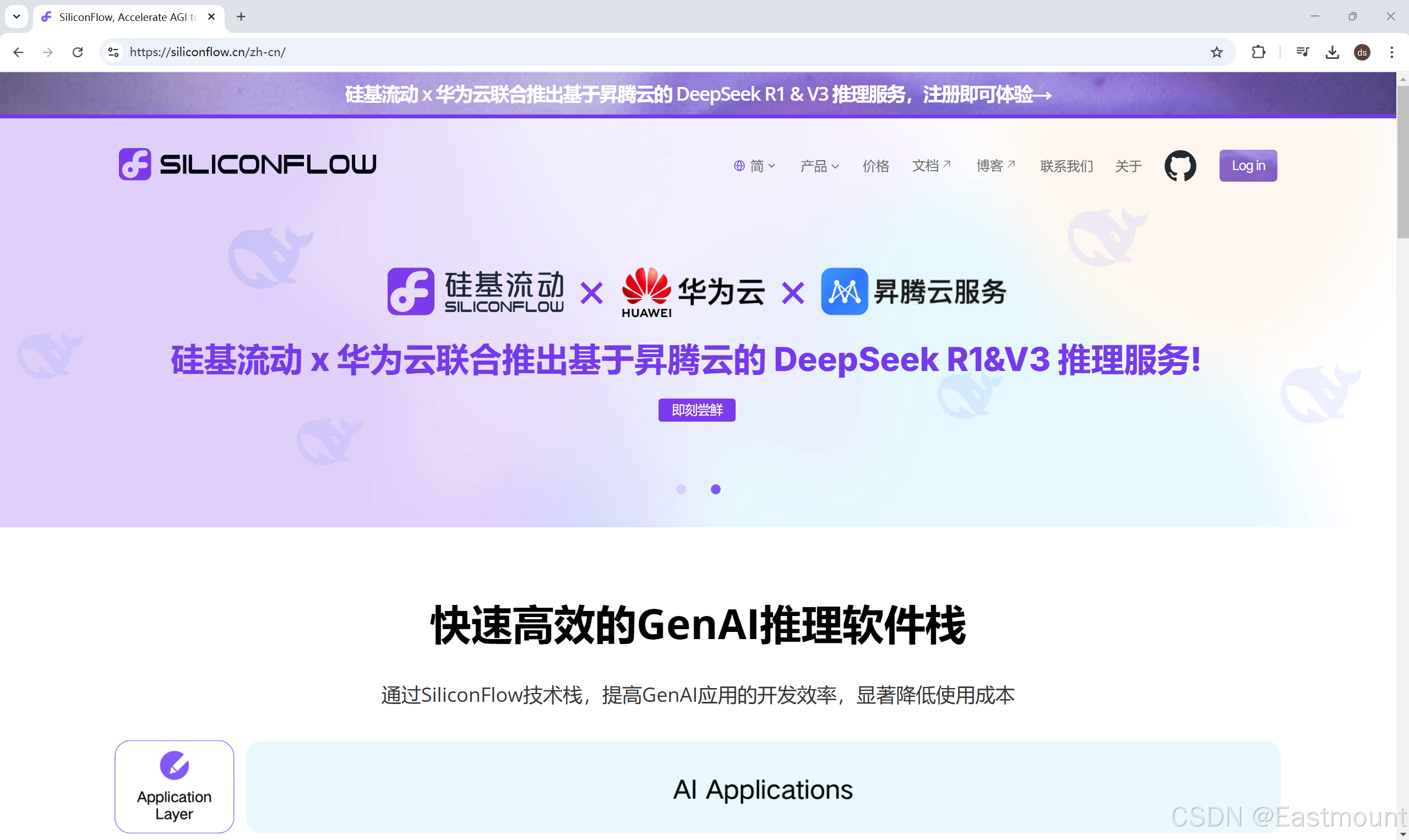
Task: Expand the 产品 products dropdown
Action: tap(819, 166)
